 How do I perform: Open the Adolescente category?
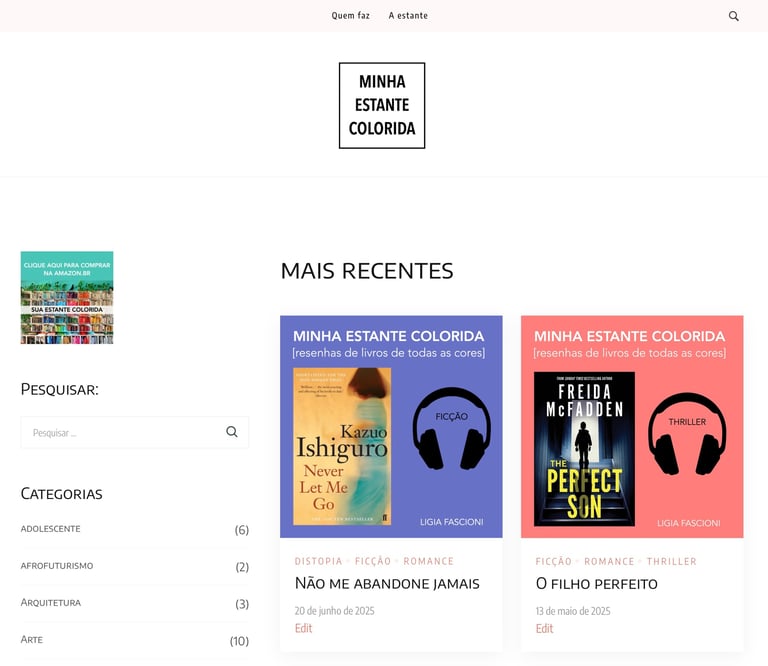coord(50,529)
